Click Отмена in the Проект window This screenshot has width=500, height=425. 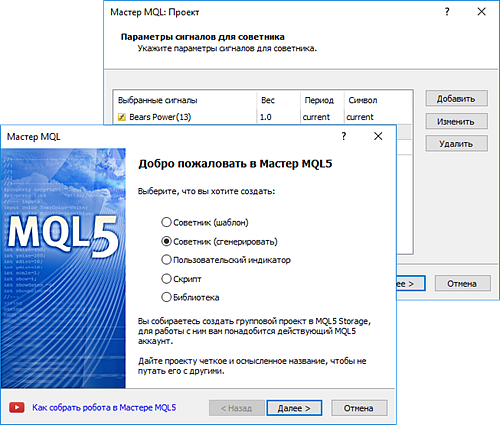point(462,283)
